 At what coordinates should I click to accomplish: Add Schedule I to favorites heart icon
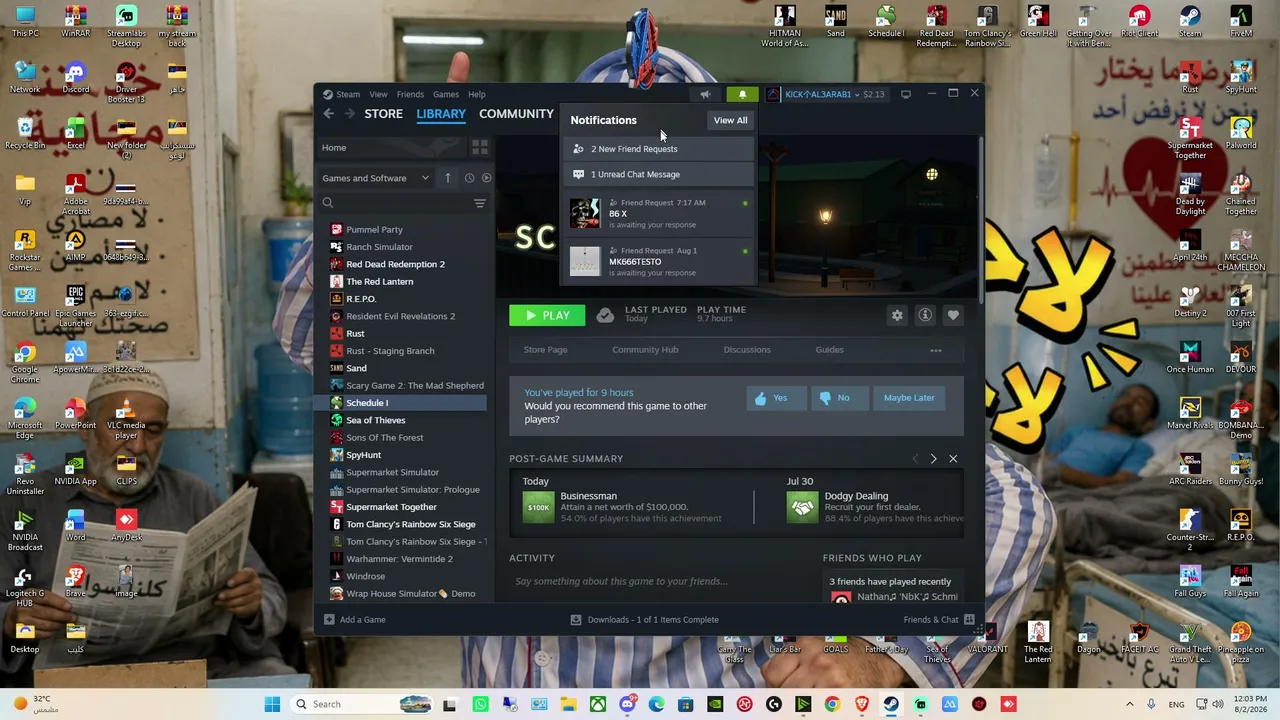953,315
